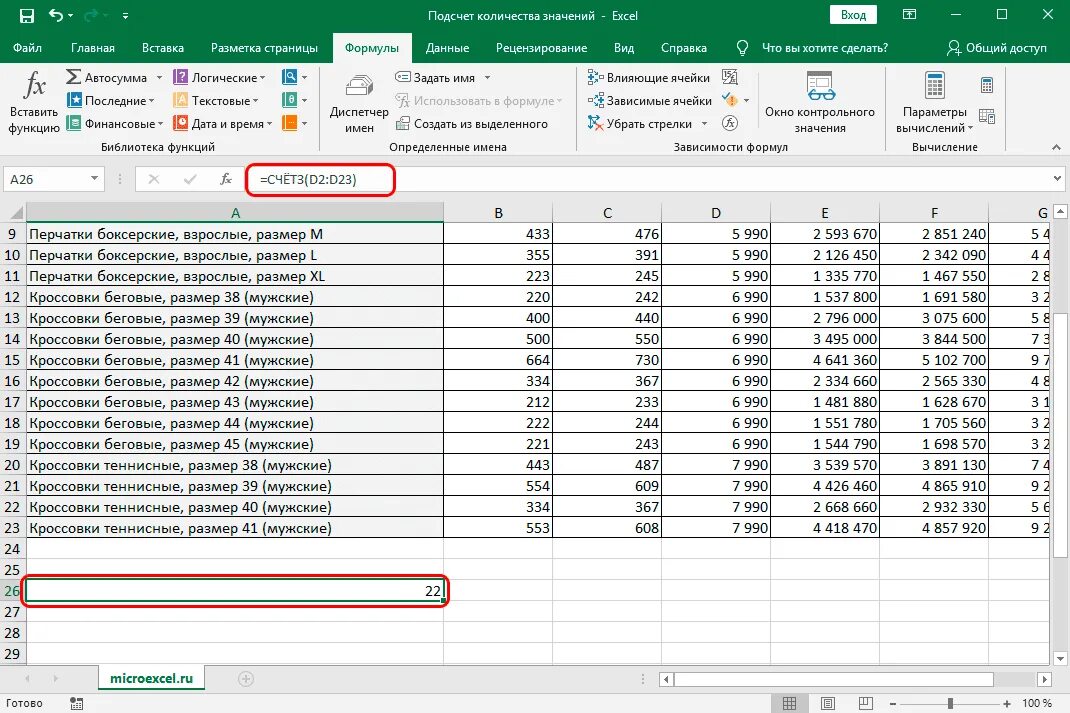Click the Вставить функцию fx button
The width and height of the screenshot is (1070, 713).
pyautogui.click(x=33, y=102)
